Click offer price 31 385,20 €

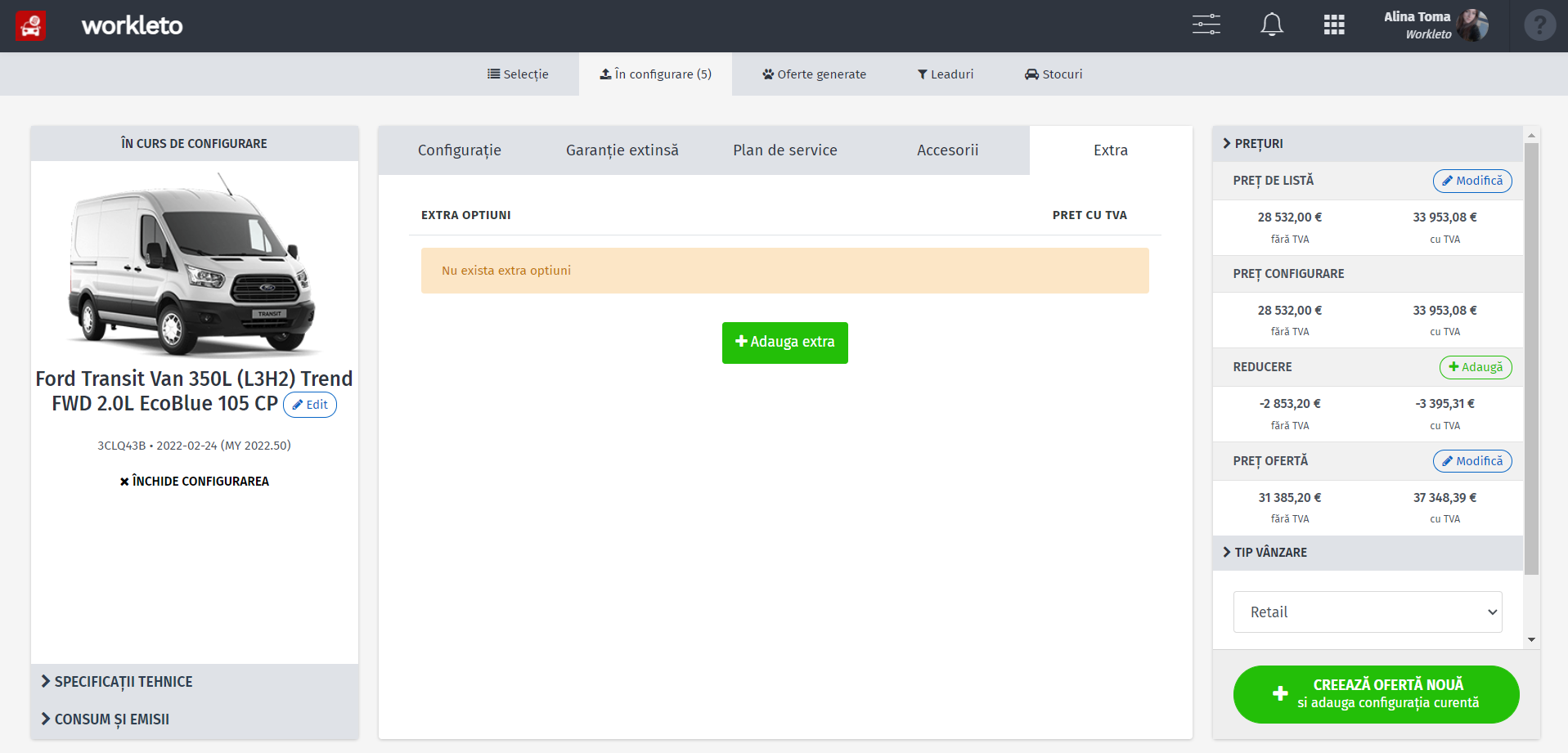[x=1290, y=498]
